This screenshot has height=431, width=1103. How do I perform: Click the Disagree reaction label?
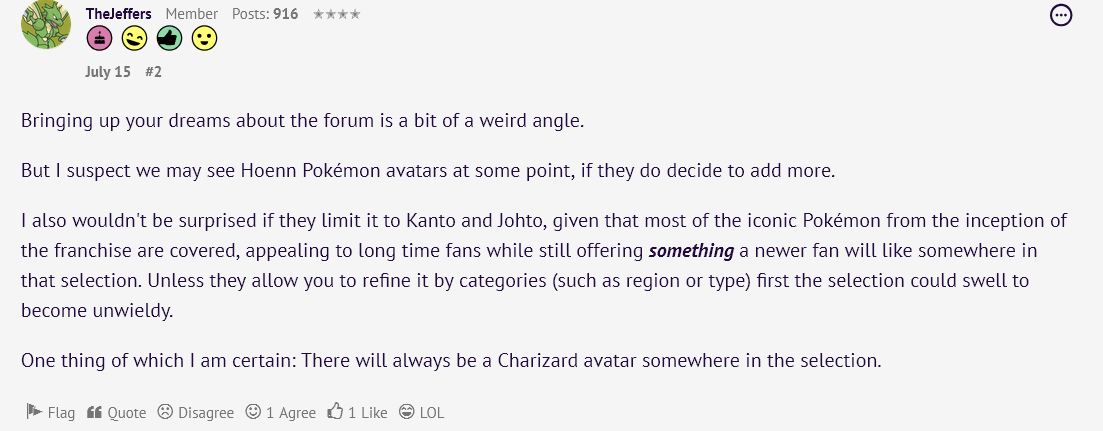pyautogui.click(x=205, y=412)
